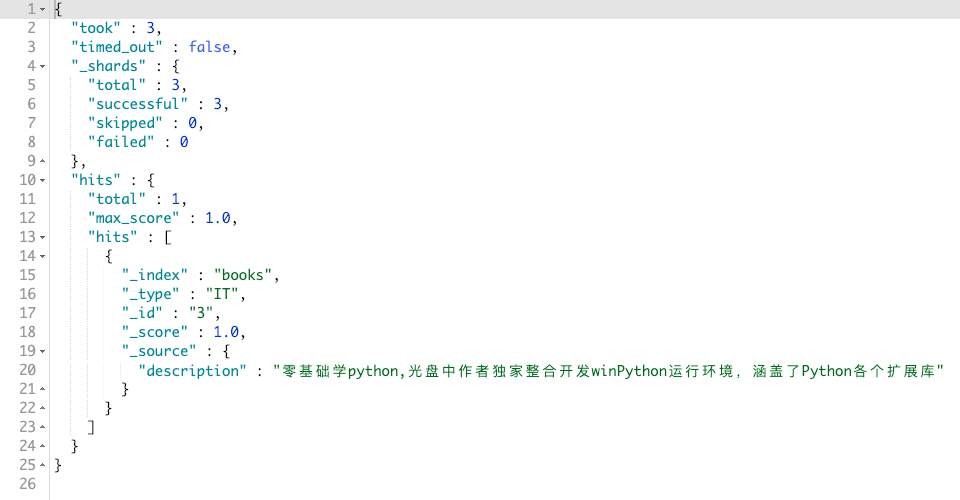Fold the hit object at line 14

(x=42, y=256)
